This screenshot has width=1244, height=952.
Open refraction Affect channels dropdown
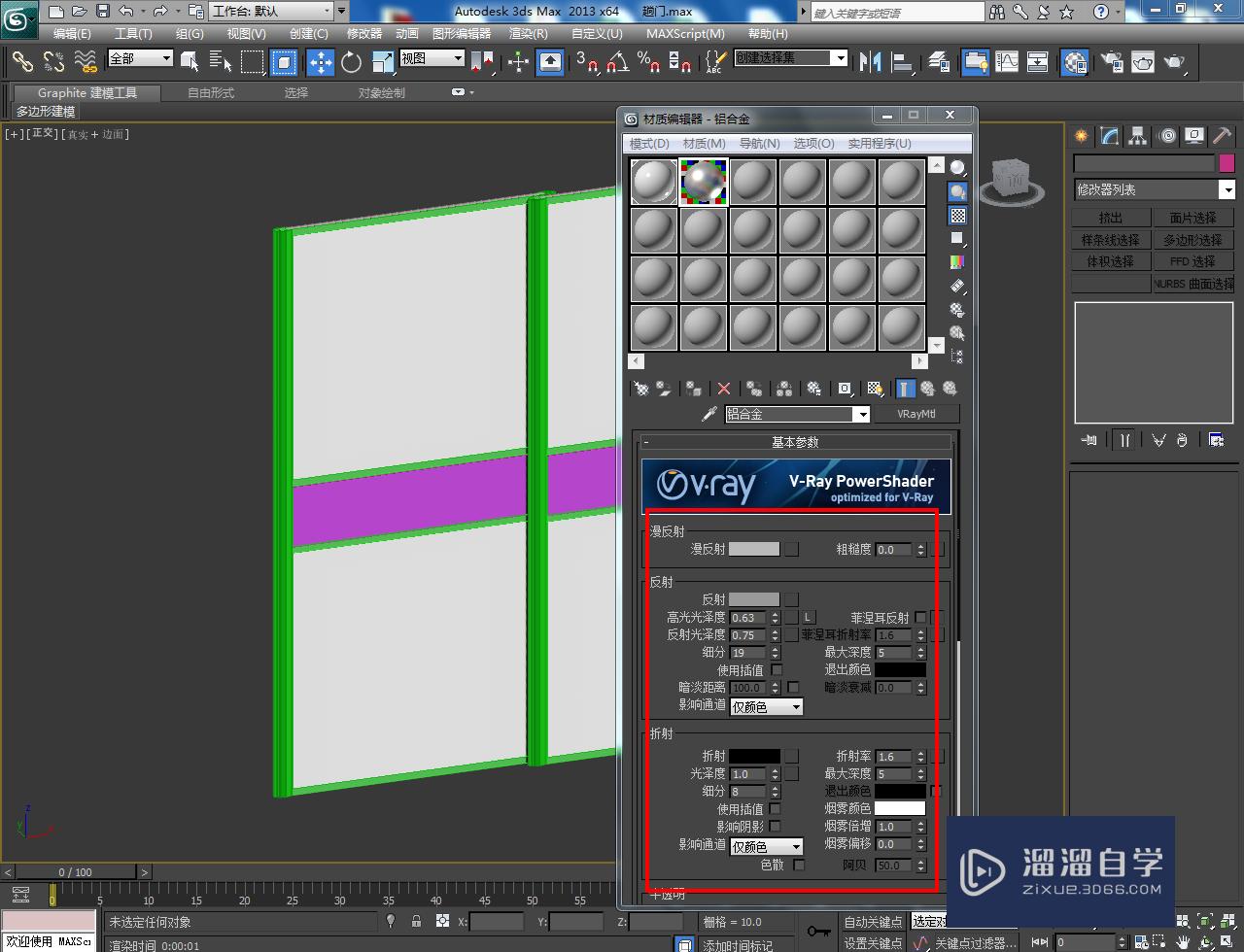tap(767, 847)
